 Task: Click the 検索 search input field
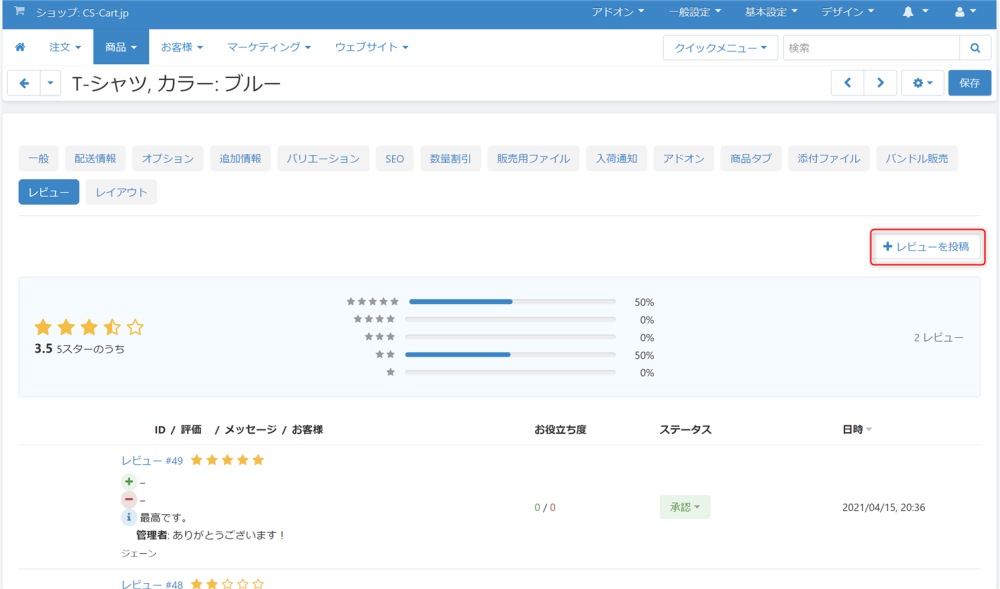tap(870, 48)
